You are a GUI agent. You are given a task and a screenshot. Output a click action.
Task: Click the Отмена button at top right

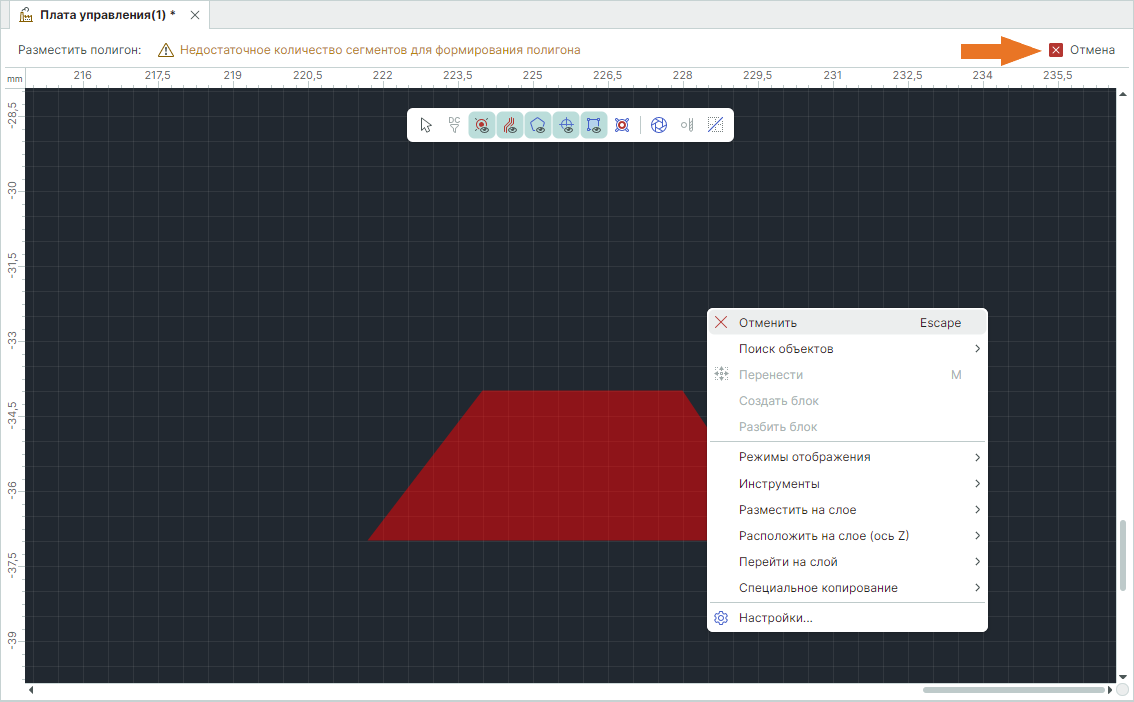click(x=1082, y=50)
